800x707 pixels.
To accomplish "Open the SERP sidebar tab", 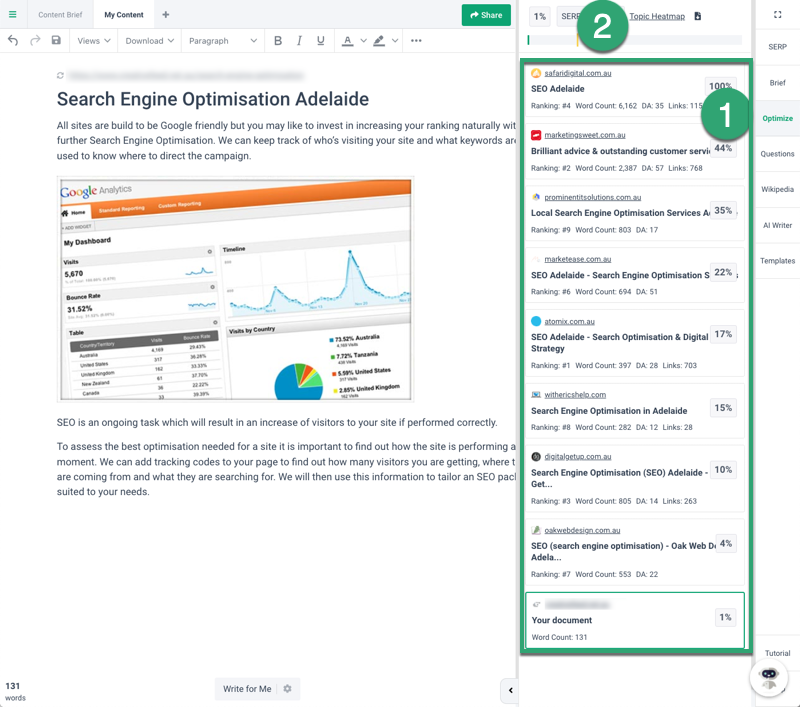I will pyautogui.click(x=778, y=47).
